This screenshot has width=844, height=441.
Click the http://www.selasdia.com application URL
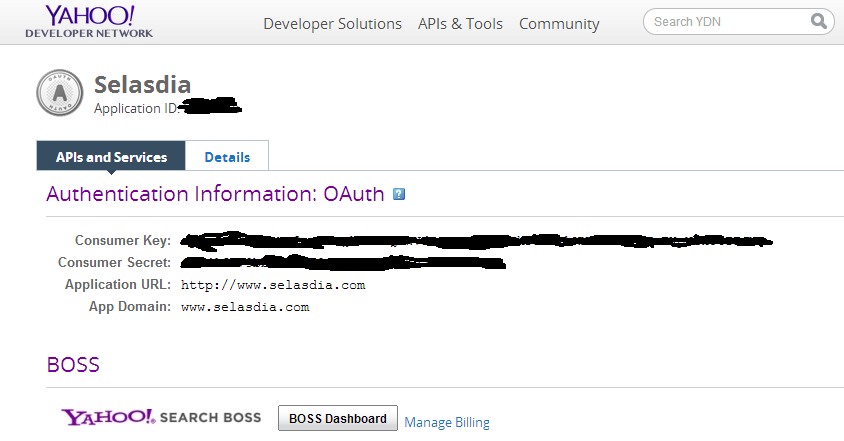(x=273, y=285)
